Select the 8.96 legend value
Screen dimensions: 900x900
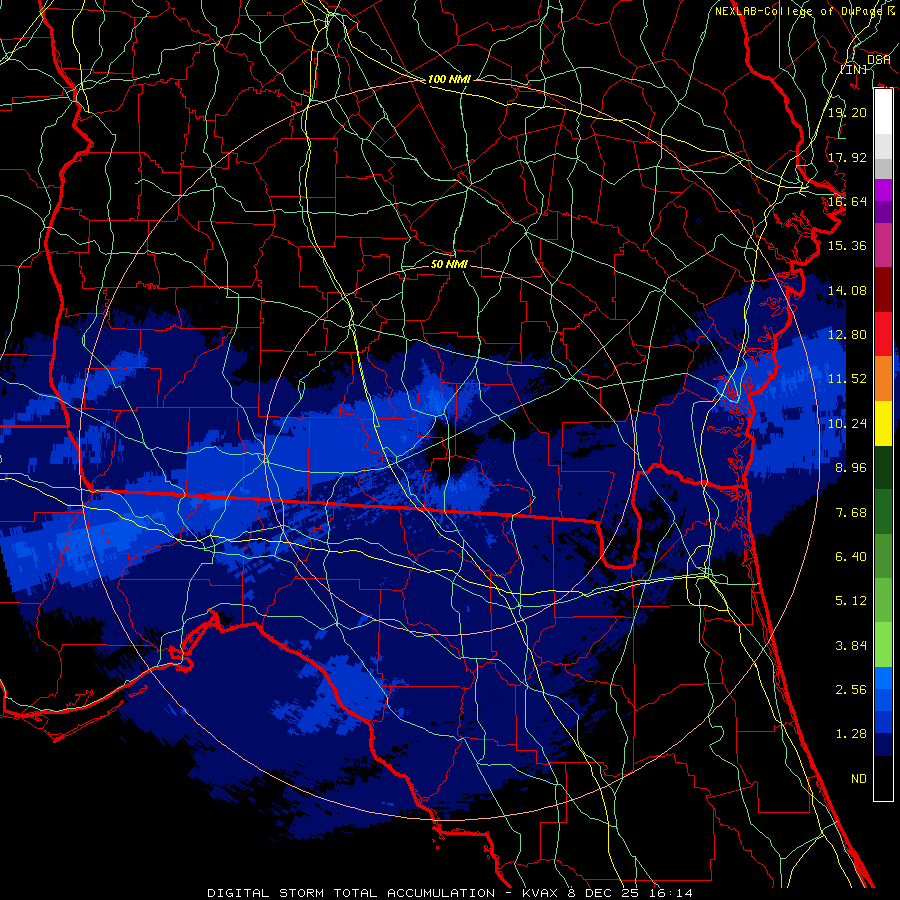point(851,468)
